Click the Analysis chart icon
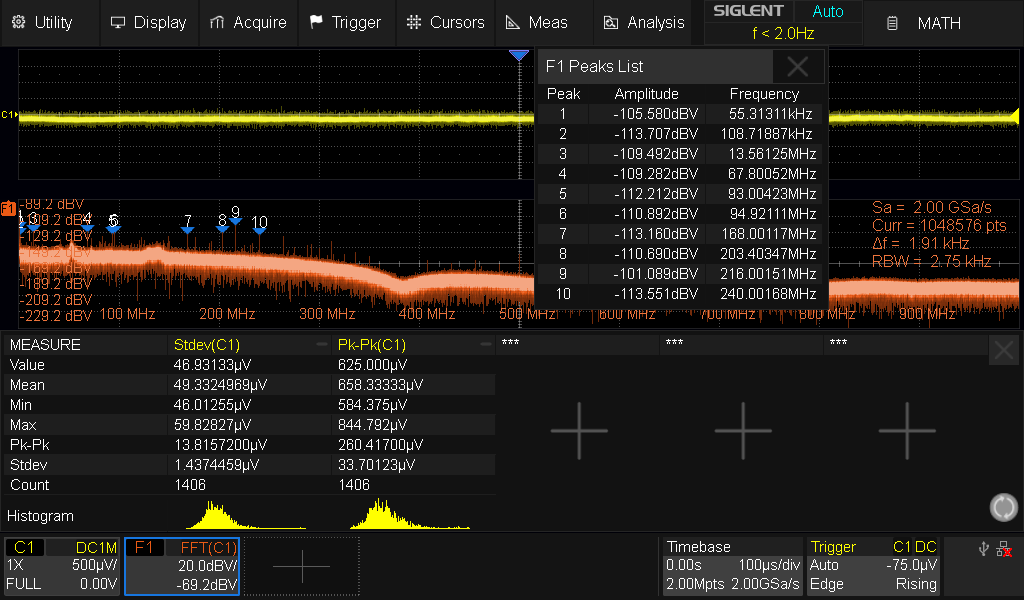 click(611, 22)
